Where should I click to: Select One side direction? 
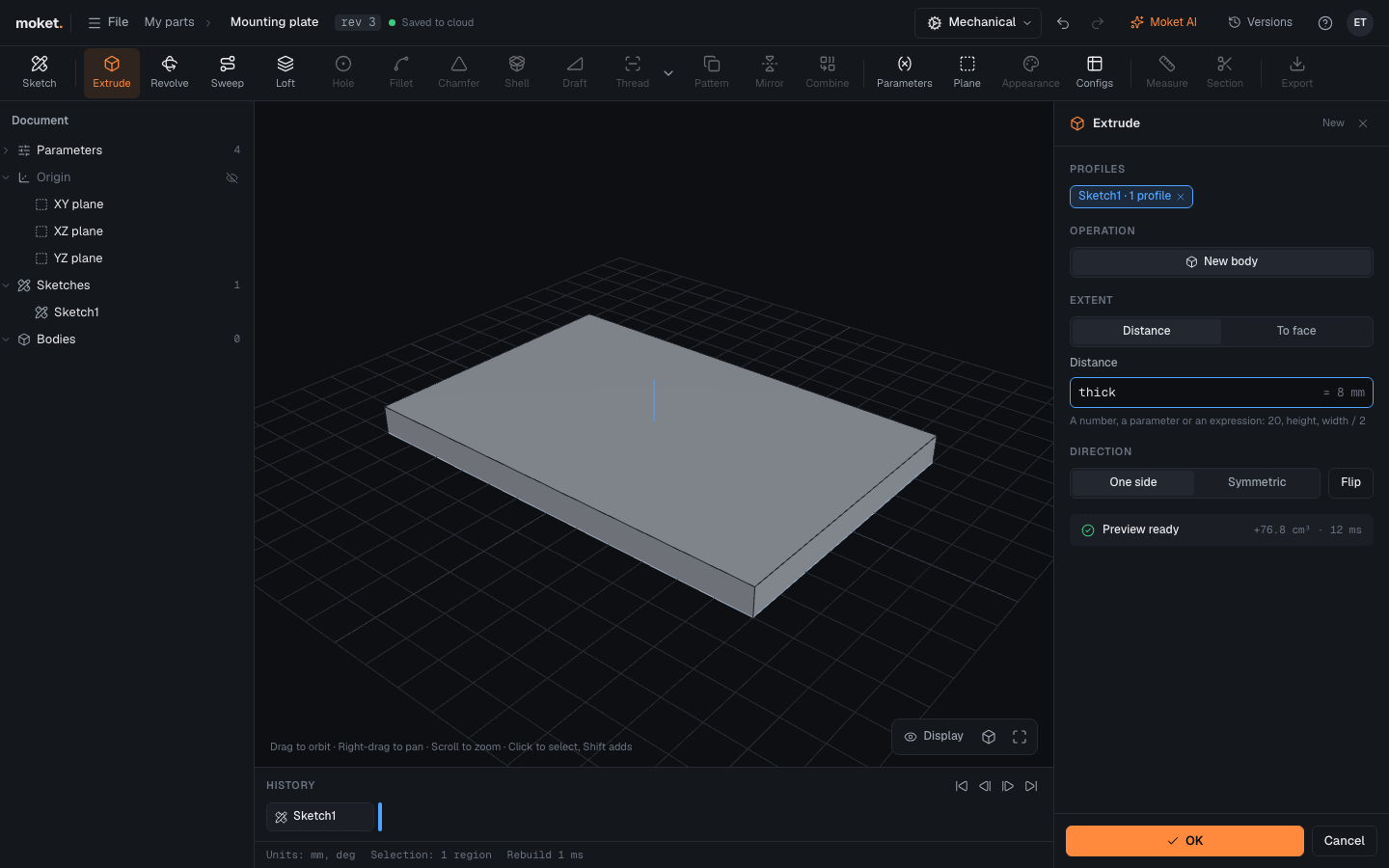pyautogui.click(x=1133, y=482)
